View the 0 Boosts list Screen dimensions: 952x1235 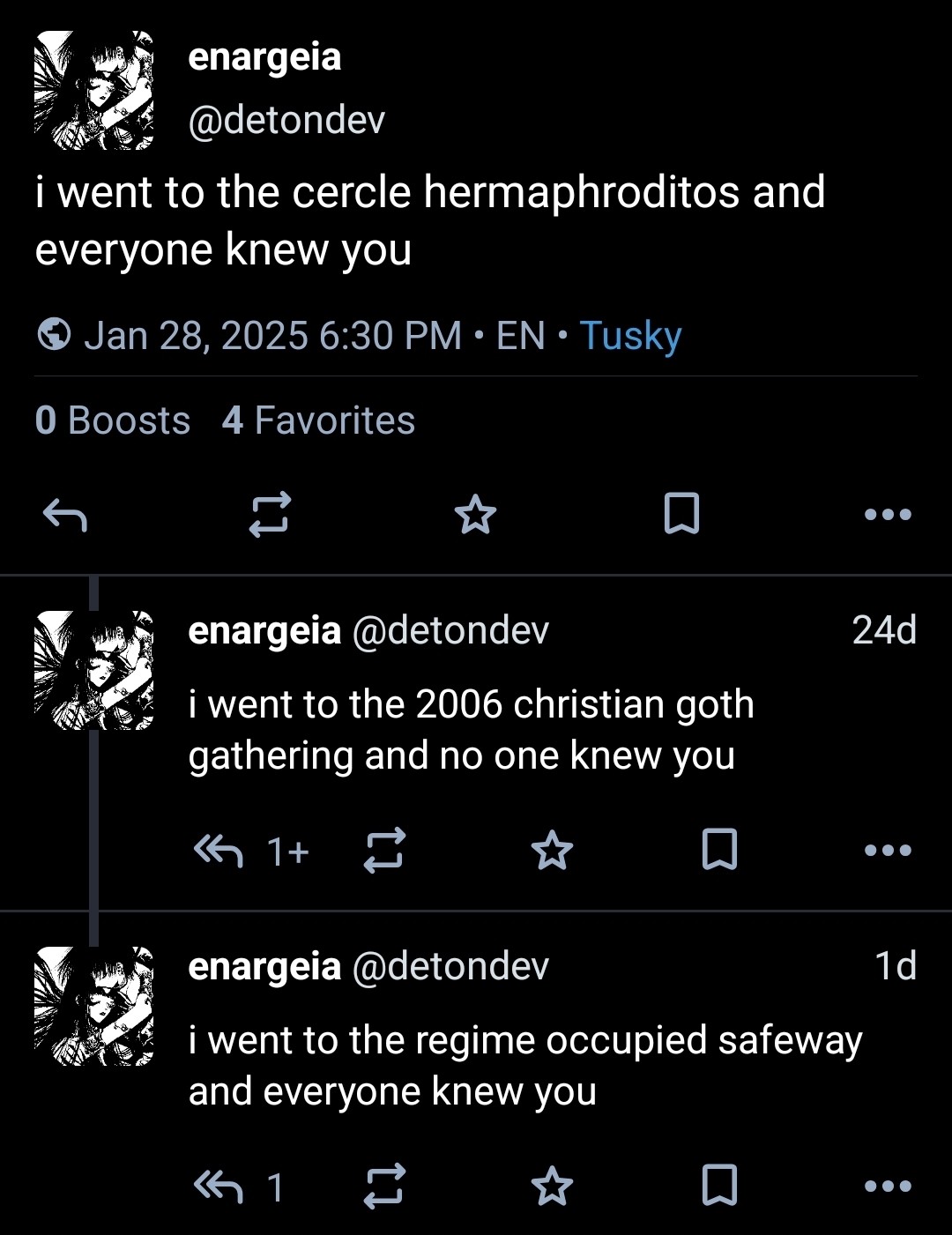coord(113,420)
